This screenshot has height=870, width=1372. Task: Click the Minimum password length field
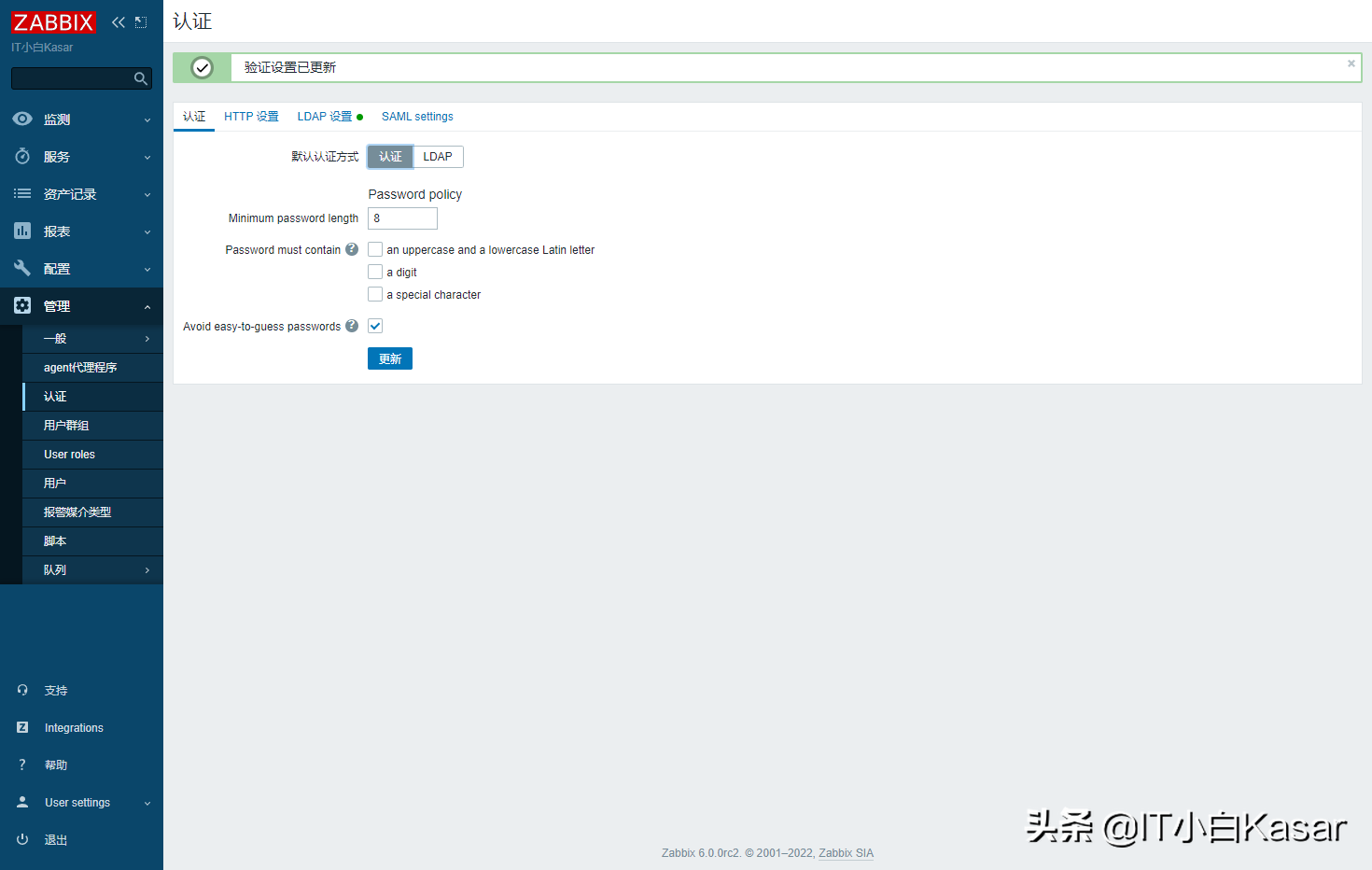click(x=402, y=218)
